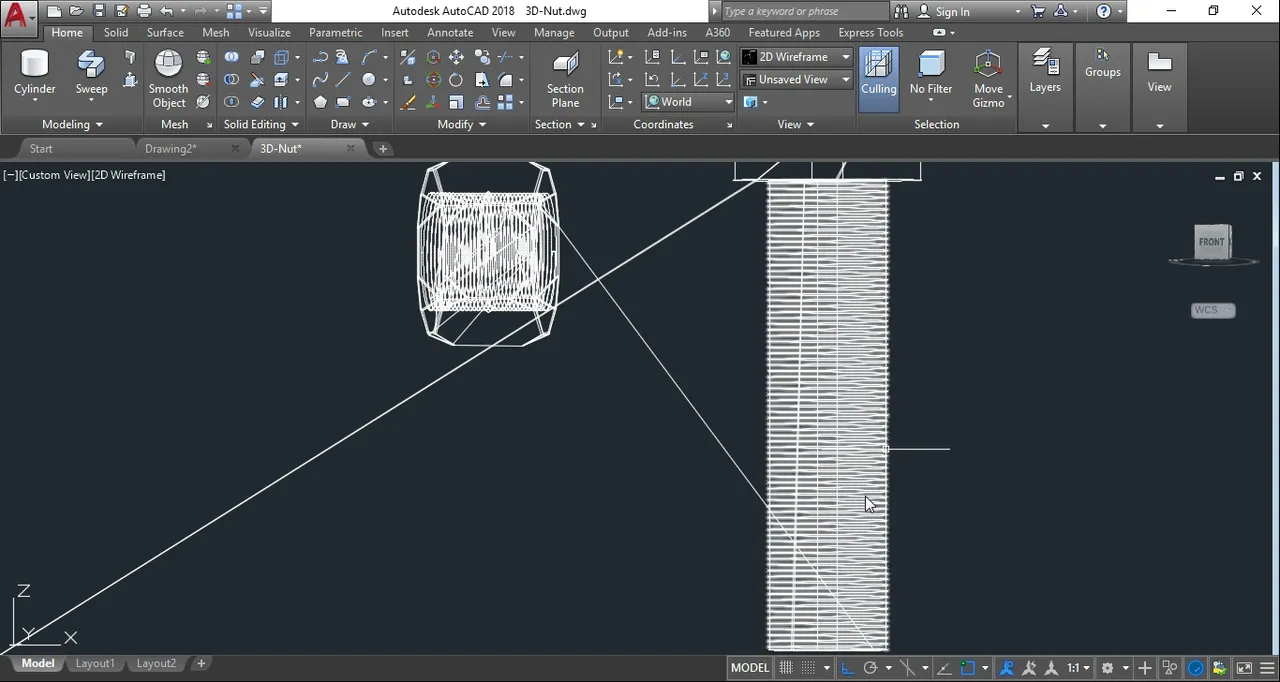Image resolution: width=1280 pixels, height=682 pixels.
Task: Toggle Ortho mode in the status bar
Action: coord(848,668)
